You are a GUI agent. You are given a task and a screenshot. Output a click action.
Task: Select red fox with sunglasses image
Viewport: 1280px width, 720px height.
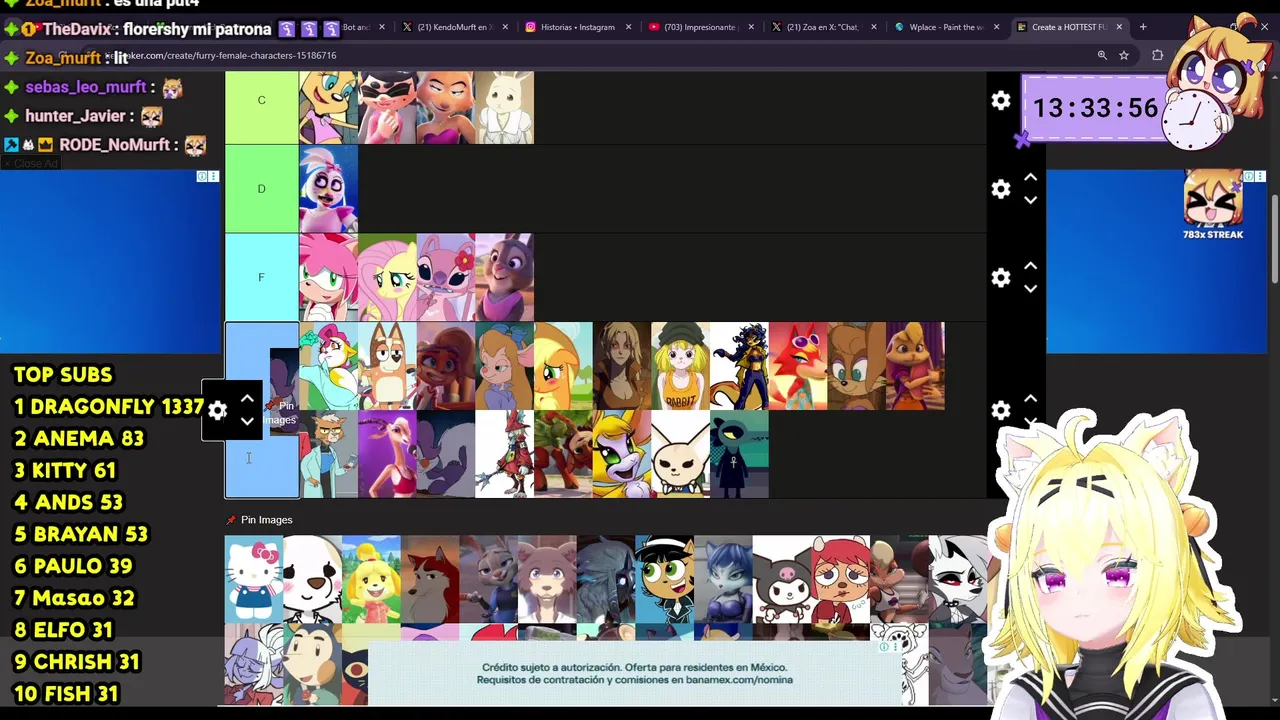point(799,366)
